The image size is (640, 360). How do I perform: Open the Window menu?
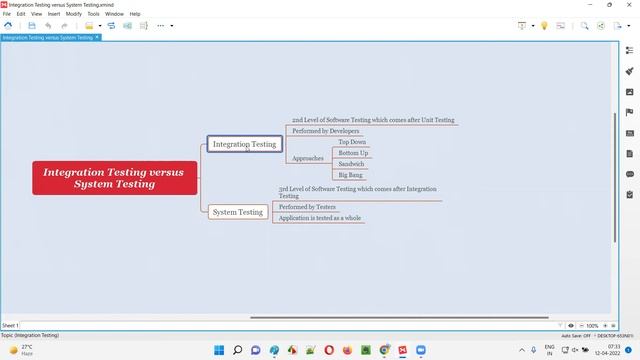coord(114,14)
